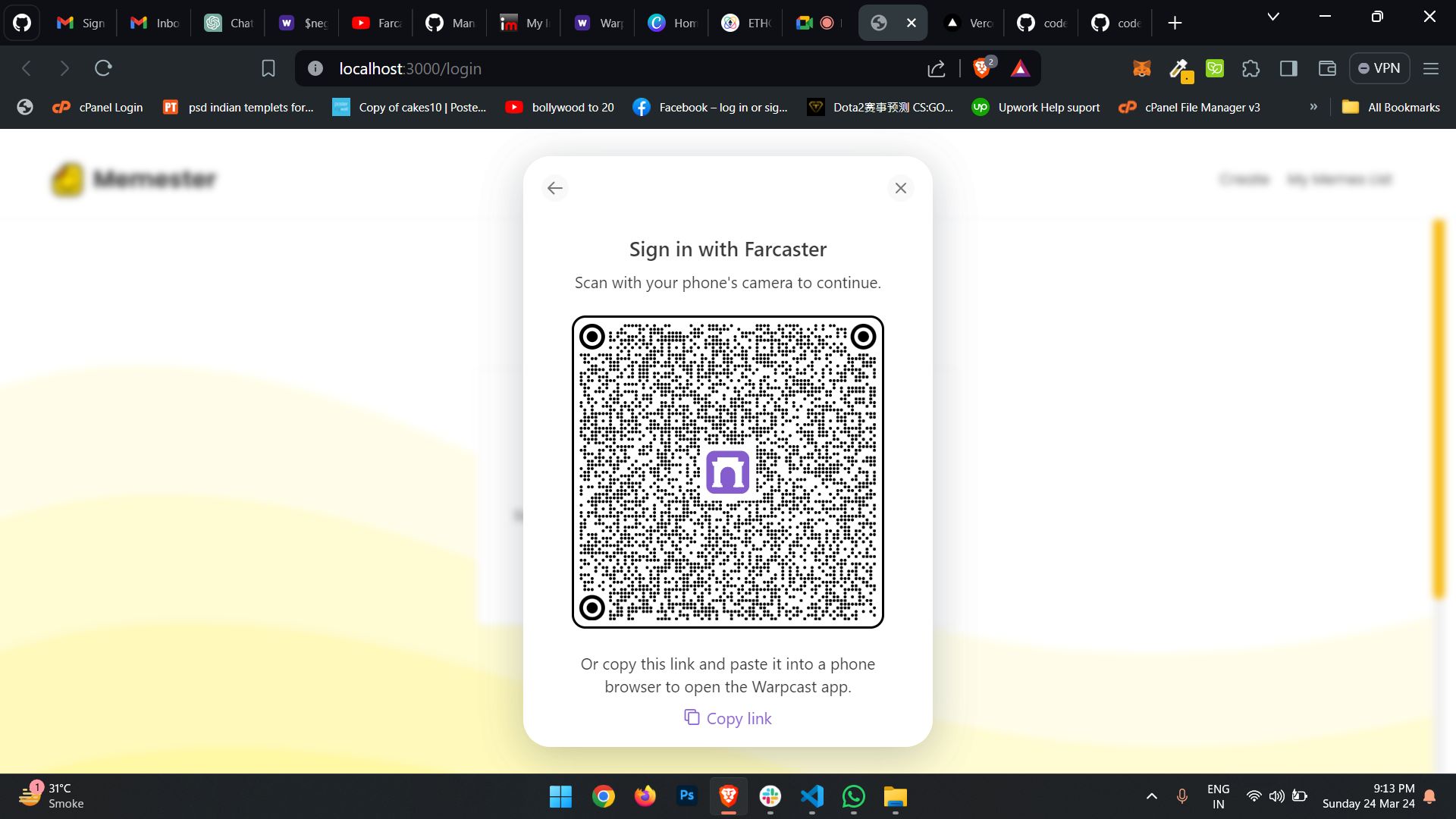1456x819 pixels.
Task: Switch to the Warp tab
Action: (x=598, y=23)
